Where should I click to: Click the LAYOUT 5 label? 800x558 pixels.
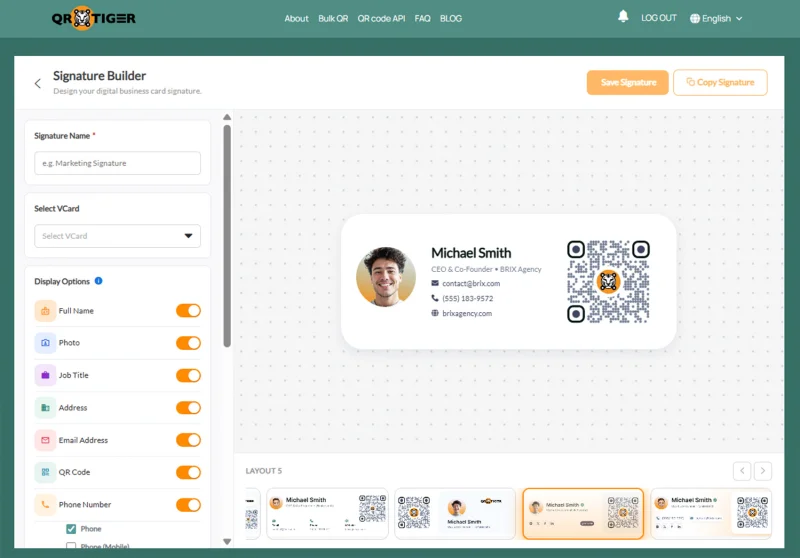263,471
